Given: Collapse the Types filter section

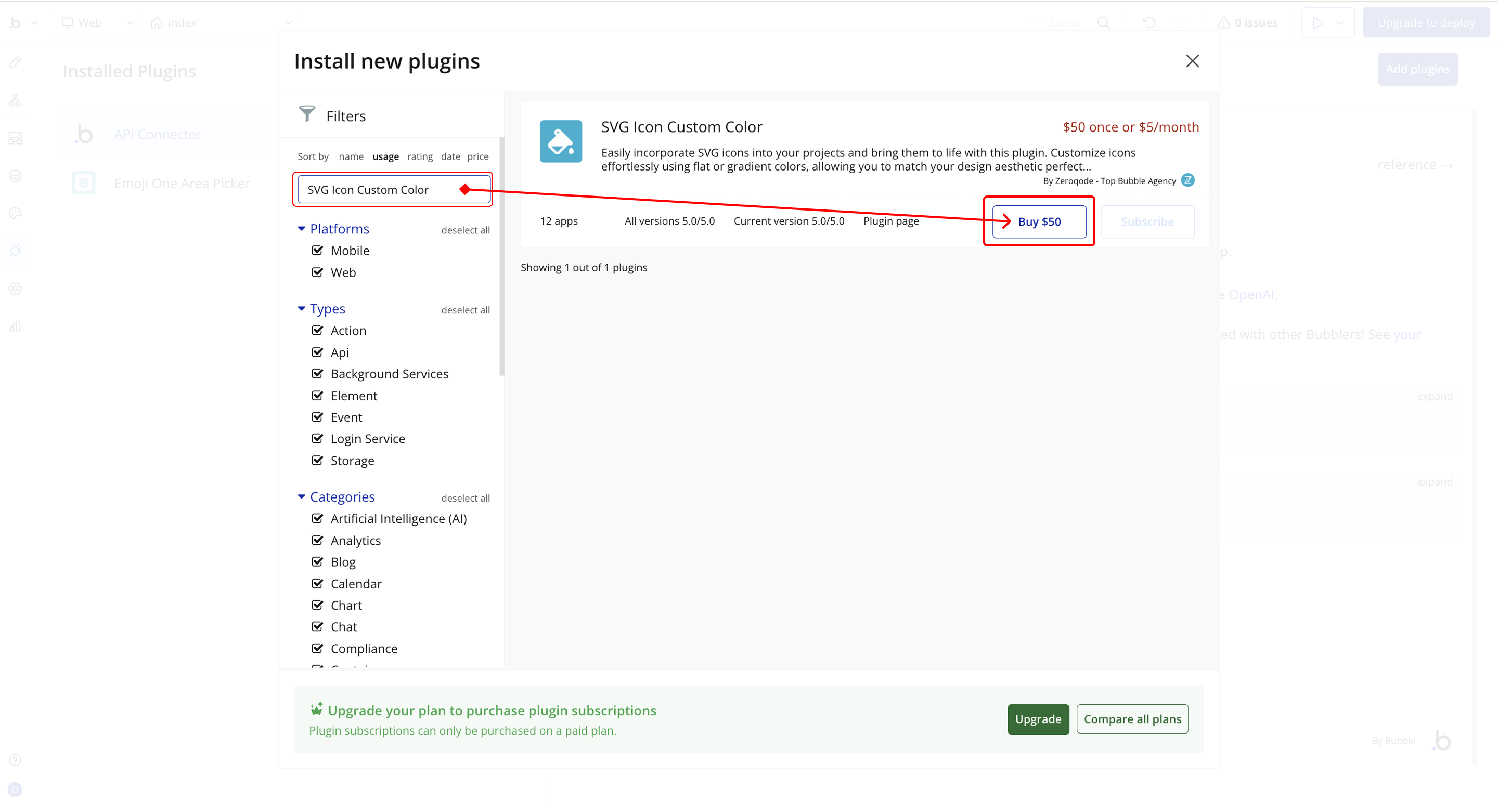Looking at the screenshot, I should pyautogui.click(x=301, y=309).
